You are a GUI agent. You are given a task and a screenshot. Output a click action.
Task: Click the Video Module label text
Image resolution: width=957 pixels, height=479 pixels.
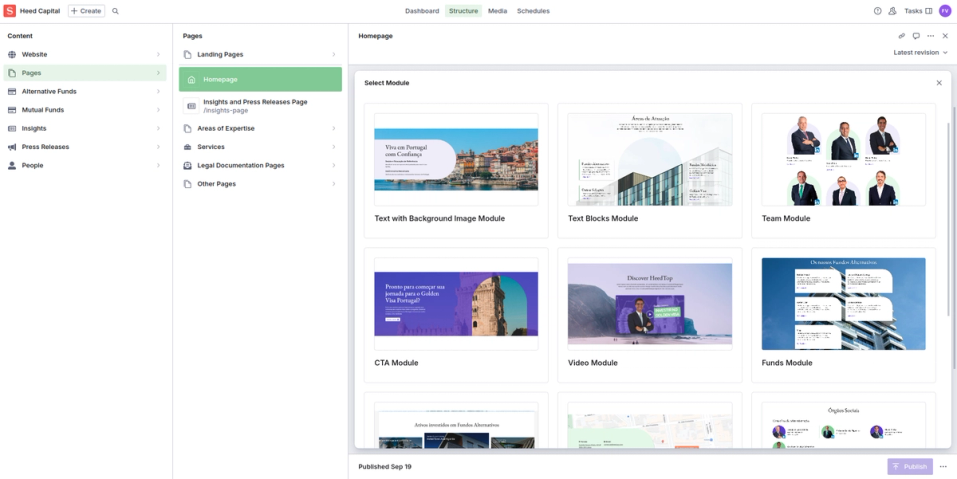coord(593,363)
